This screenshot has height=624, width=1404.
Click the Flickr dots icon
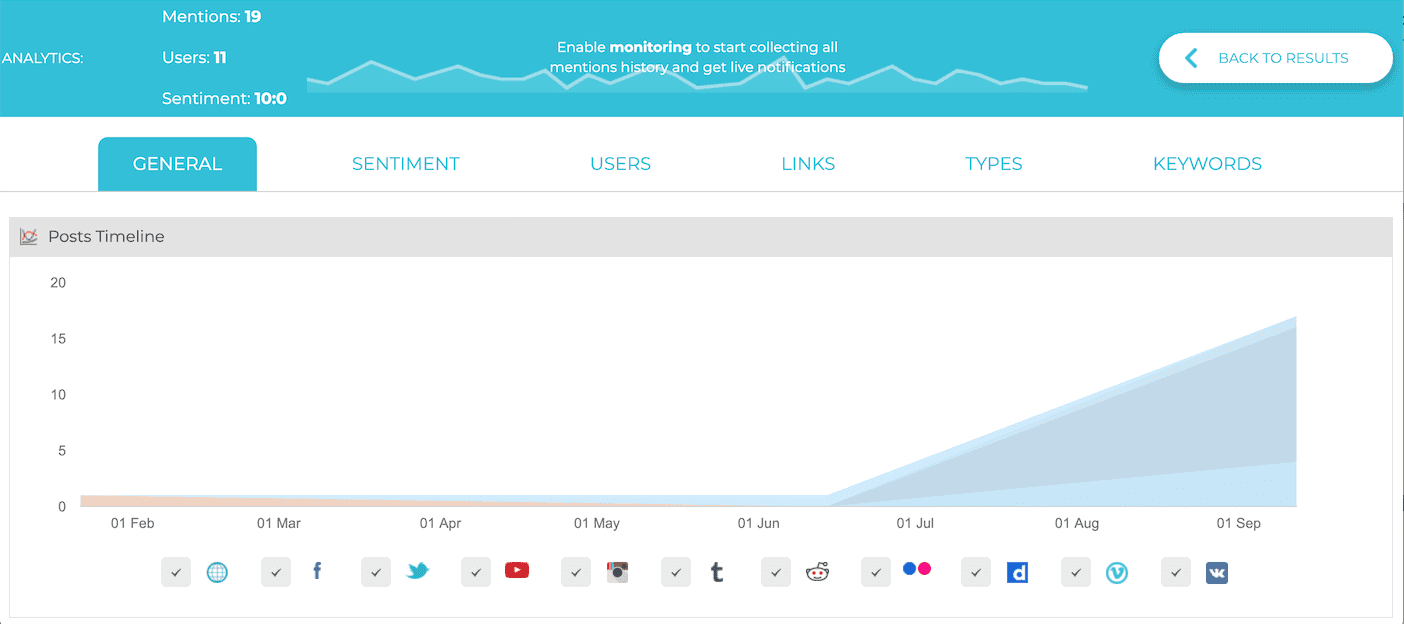point(917,568)
